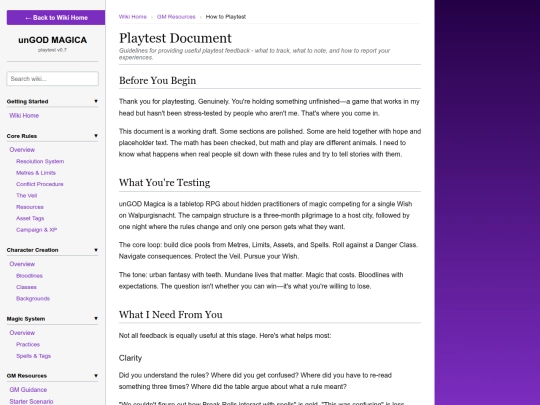Open Metres & Limits page

click(x=36, y=173)
